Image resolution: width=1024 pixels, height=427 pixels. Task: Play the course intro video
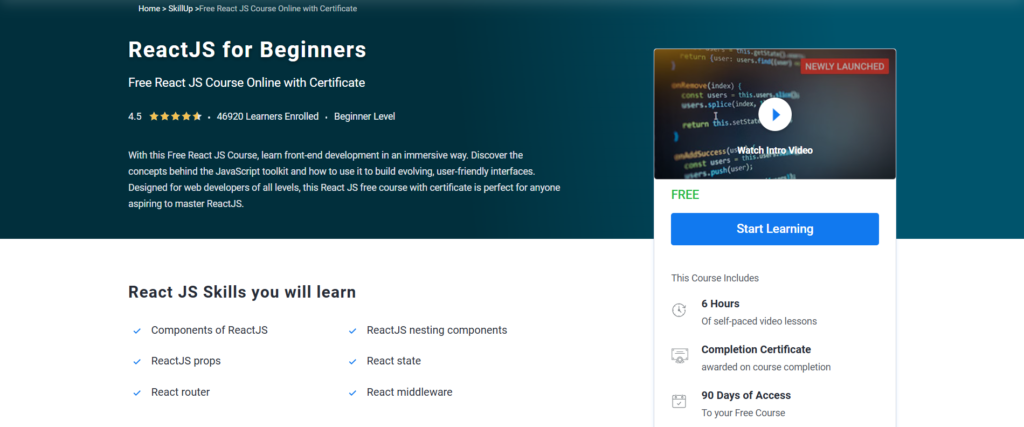pos(774,114)
